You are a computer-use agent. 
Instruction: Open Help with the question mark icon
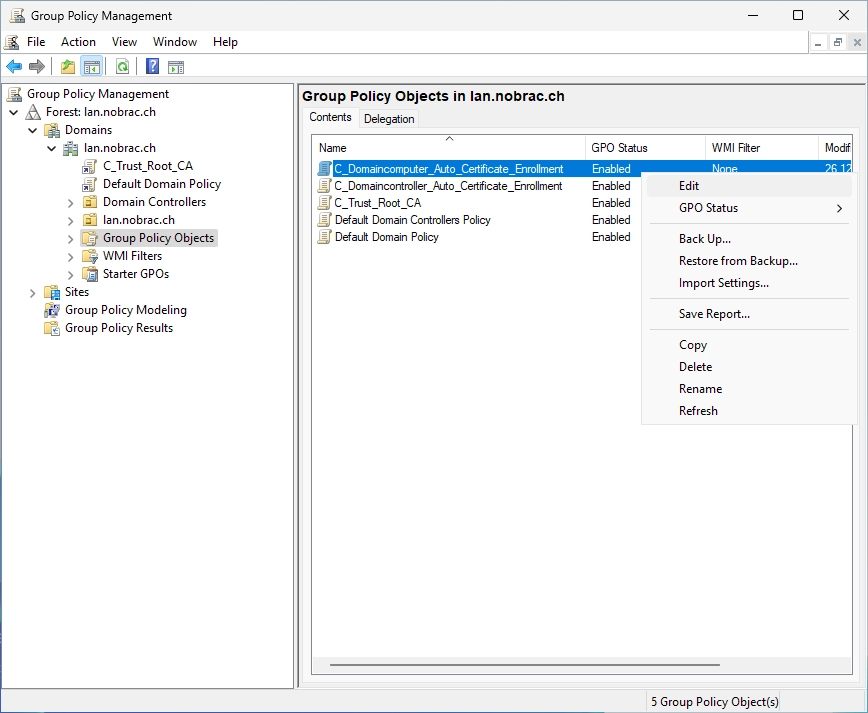pos(152,67)
